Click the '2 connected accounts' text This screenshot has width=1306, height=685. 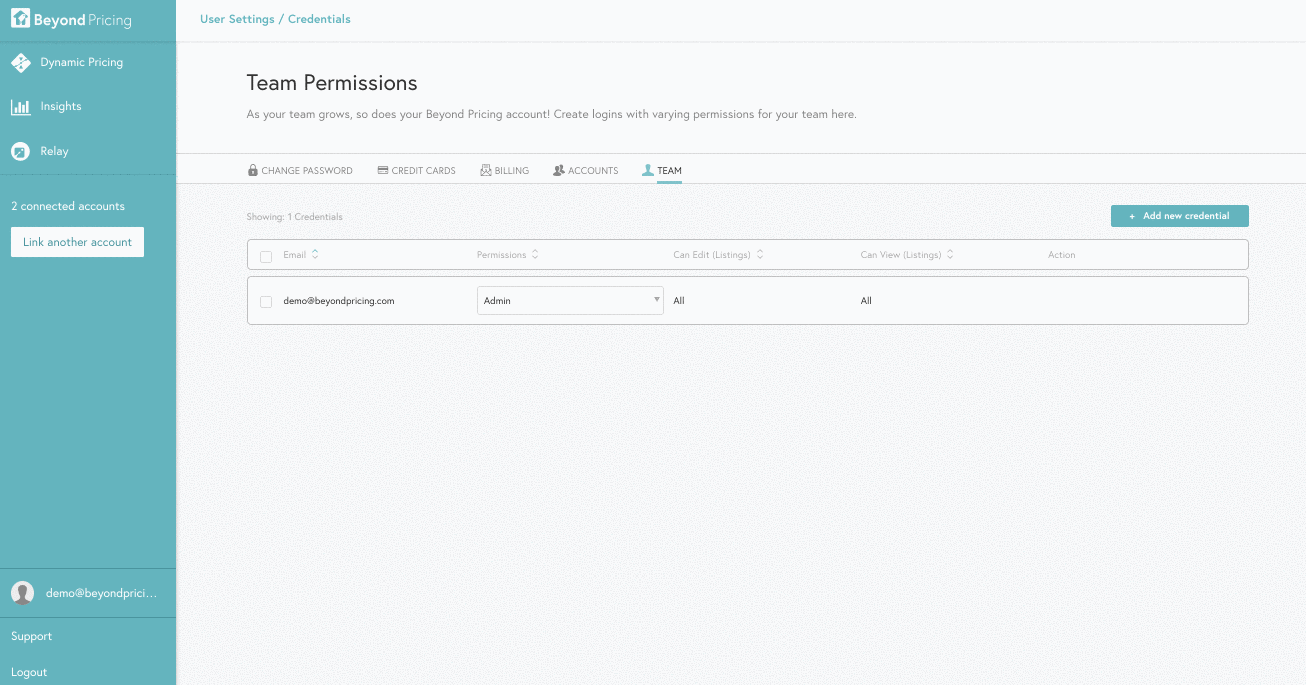pos(68,206)
